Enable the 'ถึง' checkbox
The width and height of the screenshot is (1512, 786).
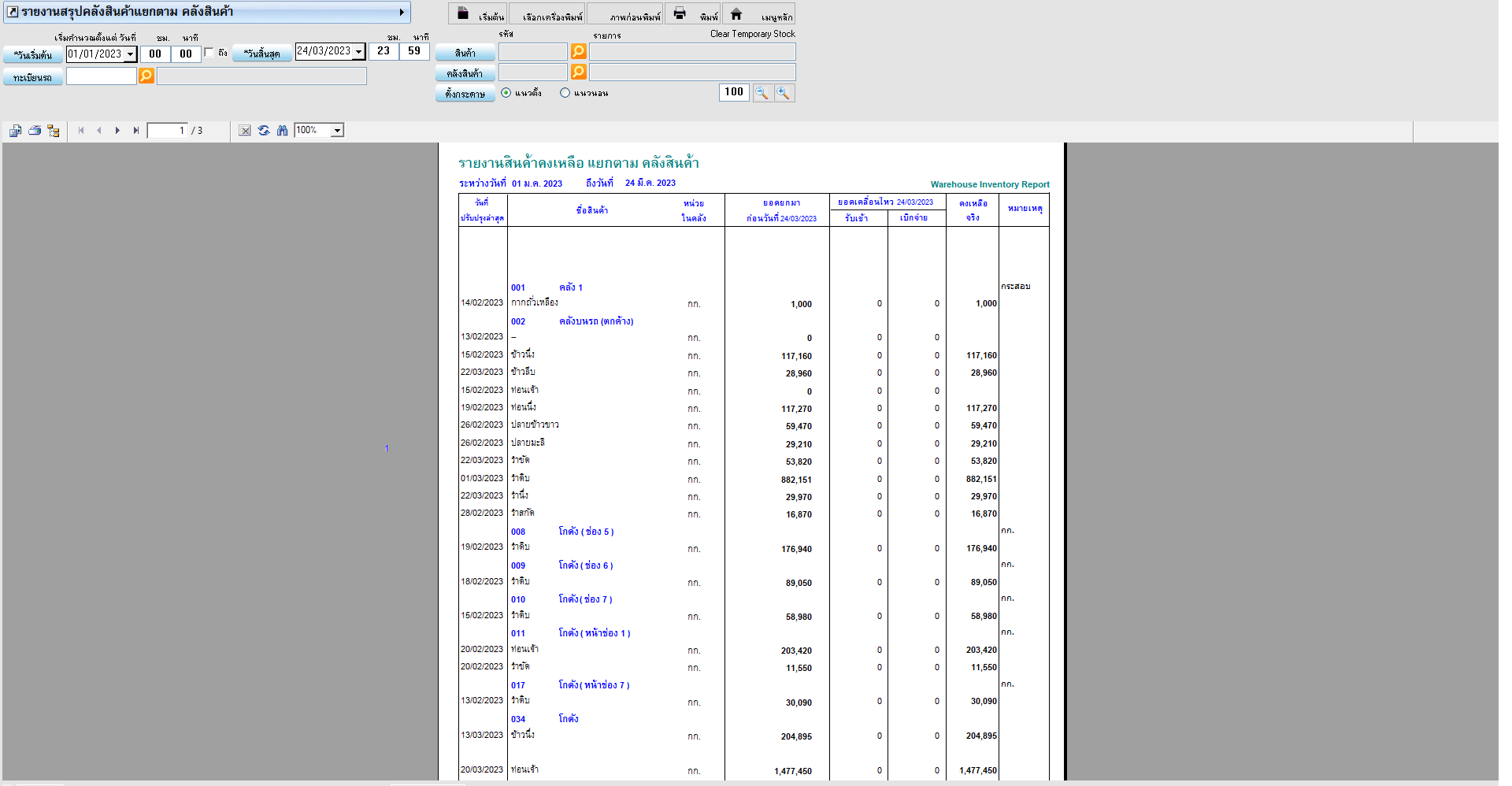[209, 53]
